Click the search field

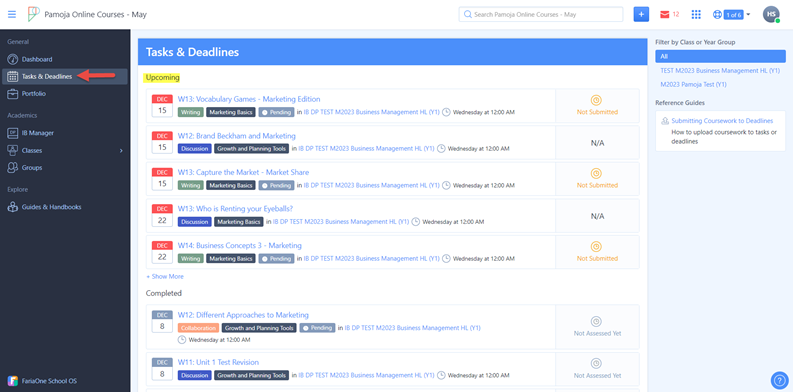541,14
